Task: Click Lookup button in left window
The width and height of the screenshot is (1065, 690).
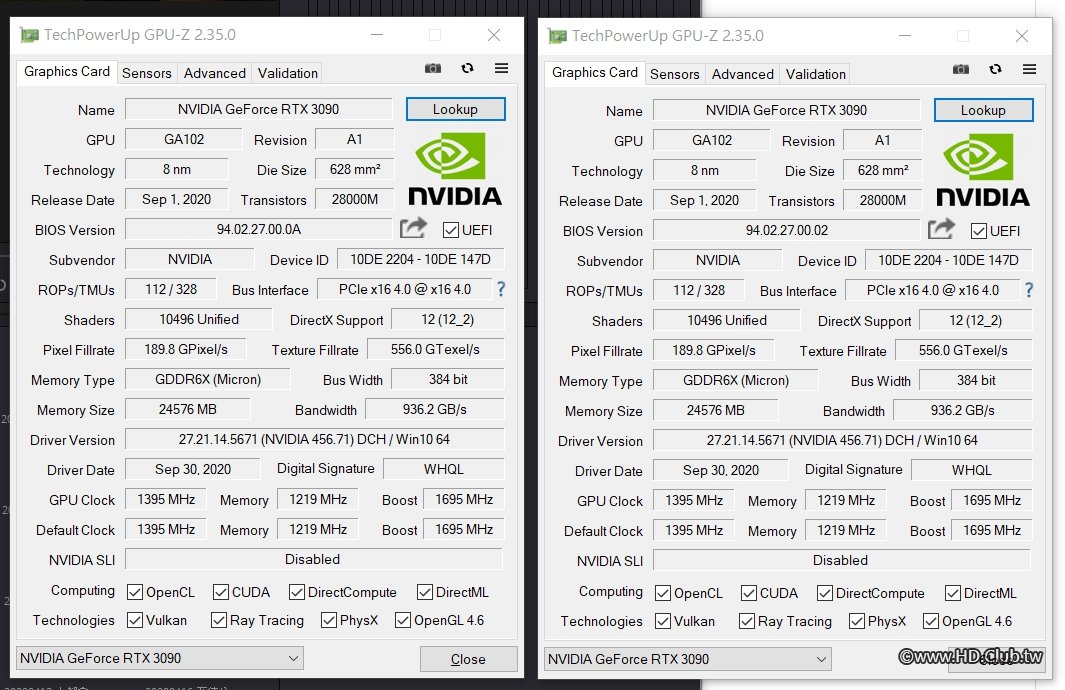Action: tap(456, 109)
